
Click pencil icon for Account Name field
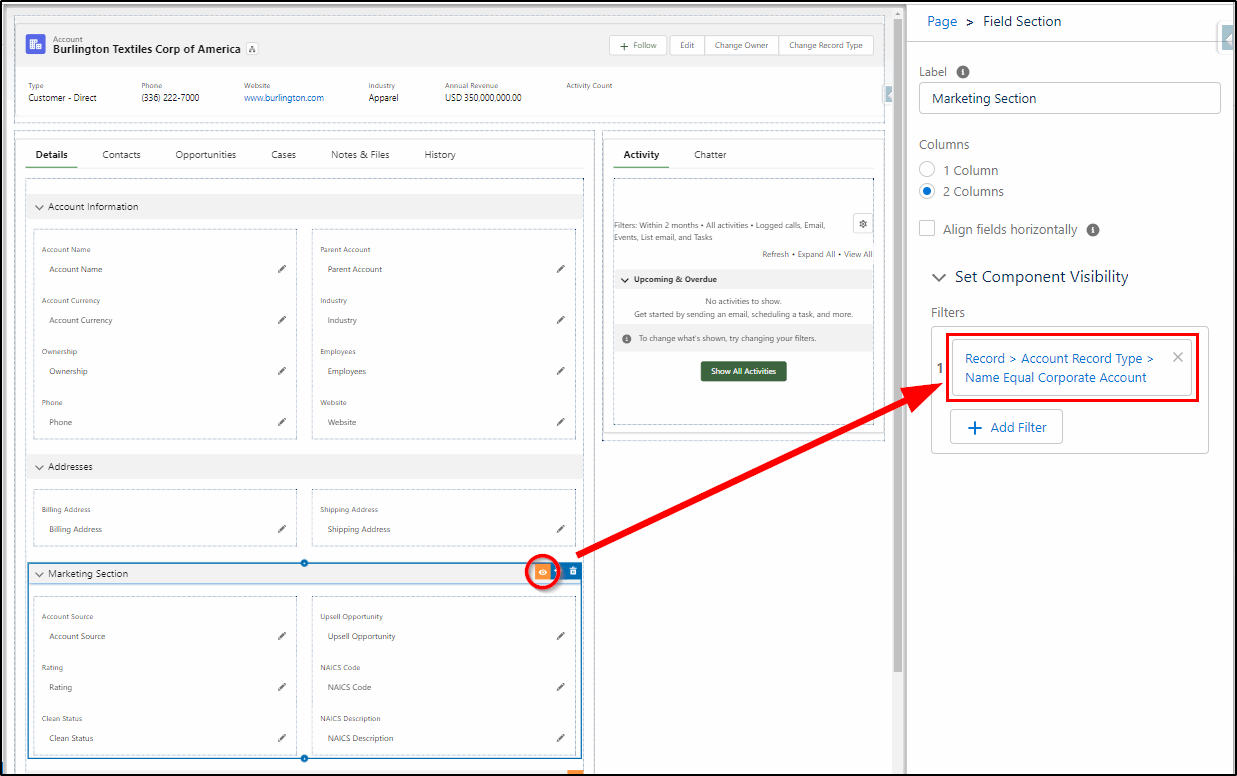(282, 269)
